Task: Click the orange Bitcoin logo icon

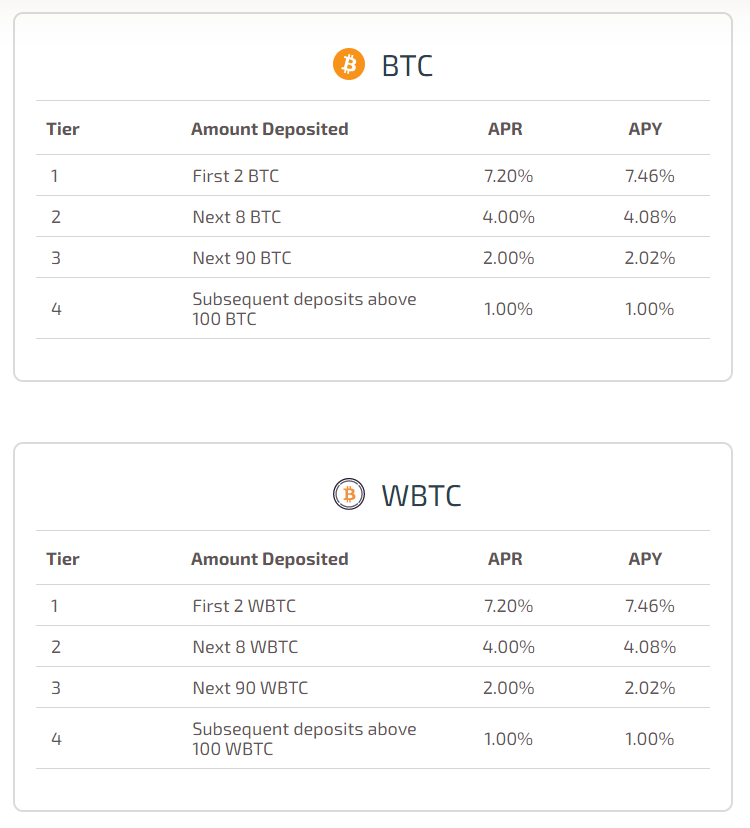Action: coord(349,64)
